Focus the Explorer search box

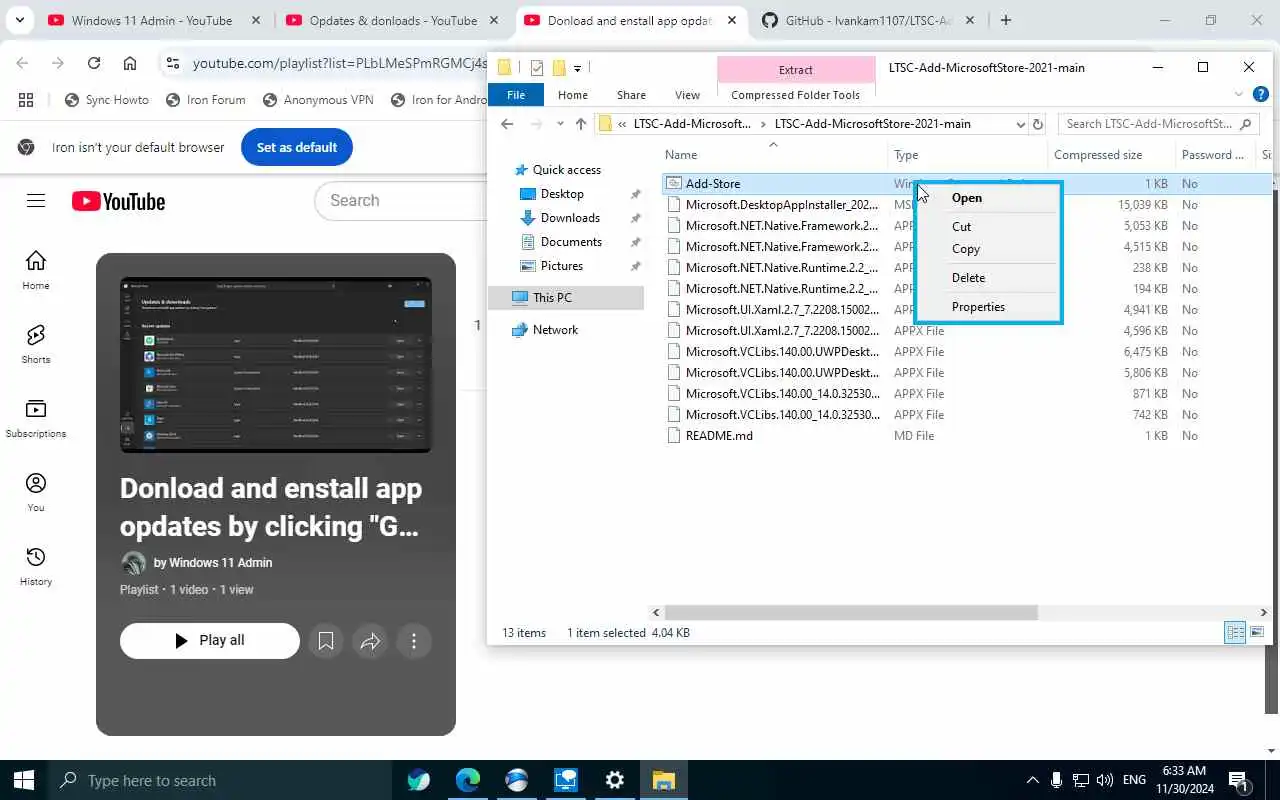coord(1158,124)
